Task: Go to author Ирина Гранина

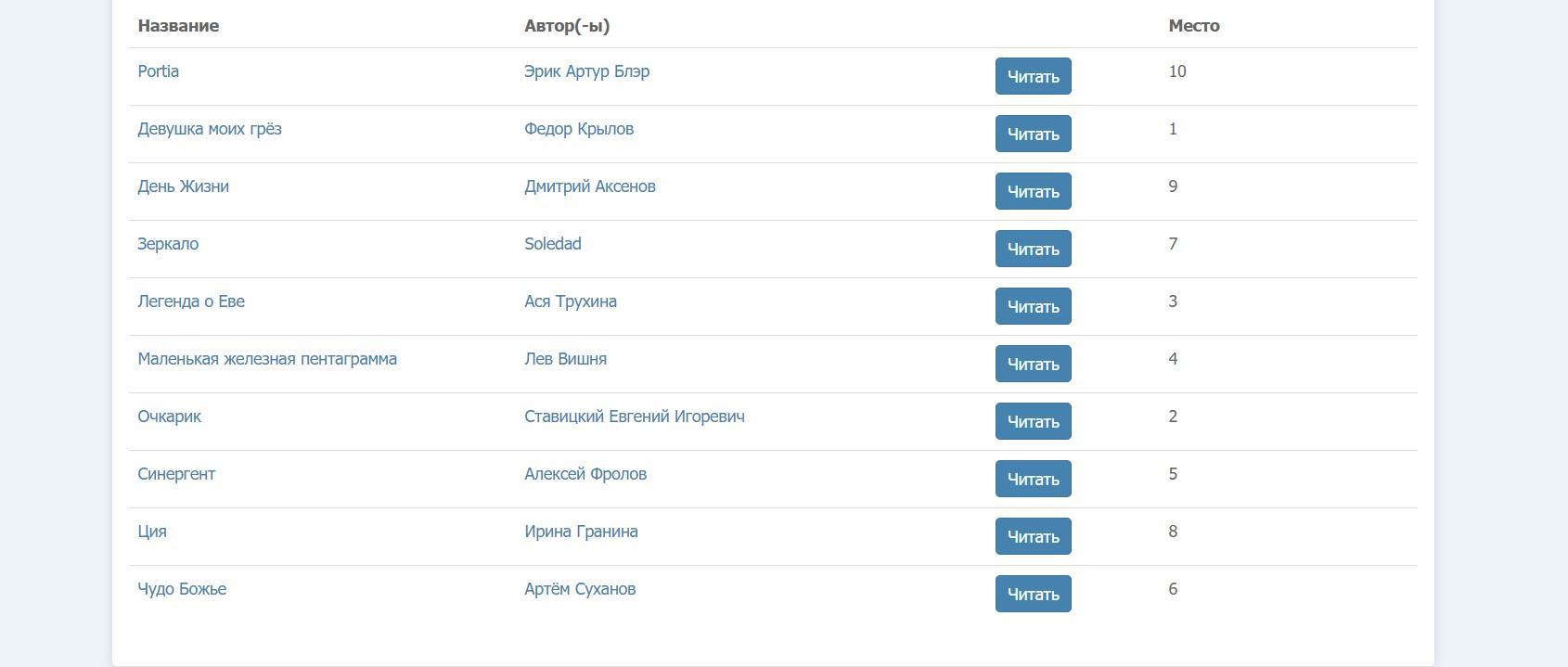Action: 581,532
